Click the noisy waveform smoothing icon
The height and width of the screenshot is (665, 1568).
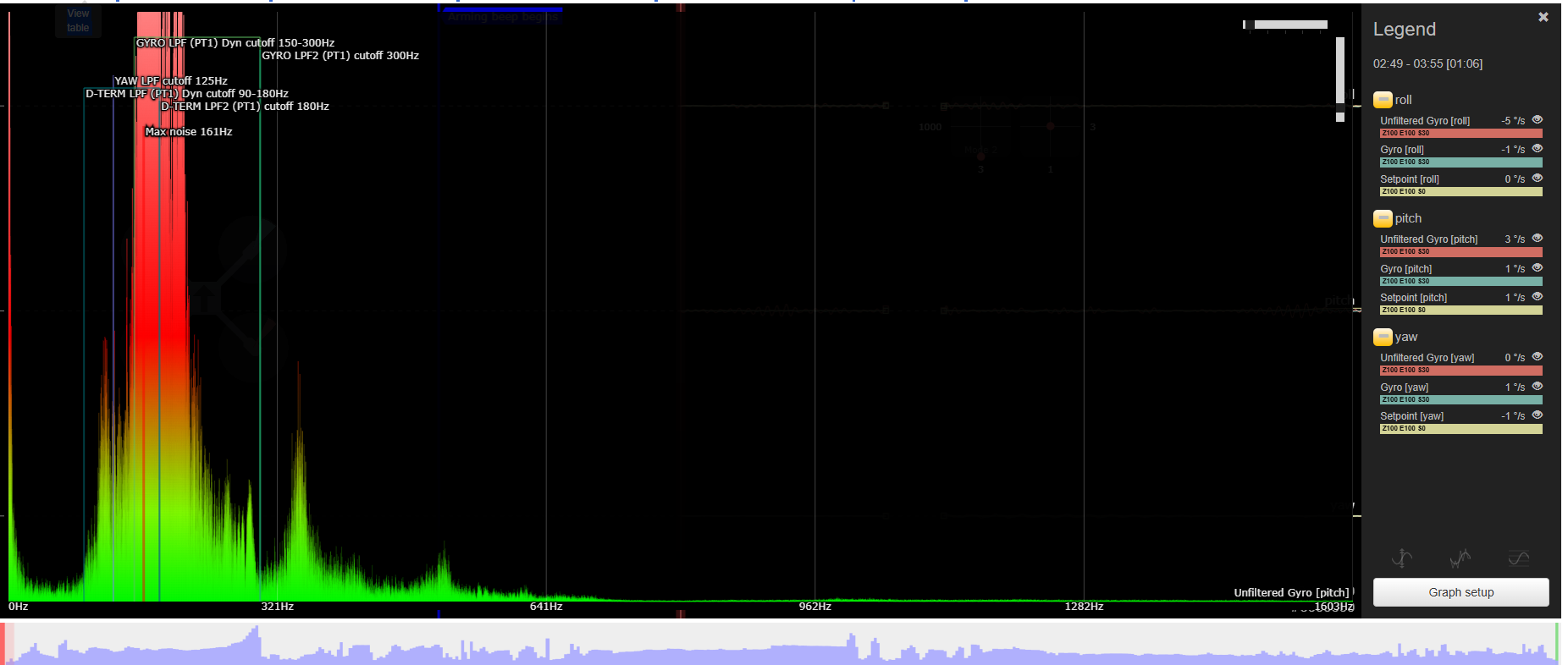[1460, 558]
